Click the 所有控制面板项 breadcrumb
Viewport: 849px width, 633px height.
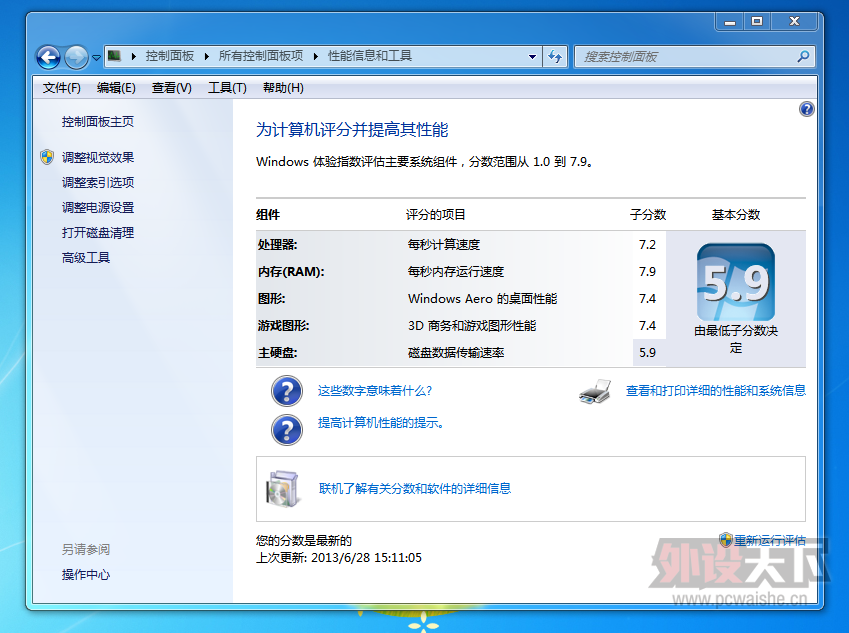pyautogui.click(x=260, y=56)
